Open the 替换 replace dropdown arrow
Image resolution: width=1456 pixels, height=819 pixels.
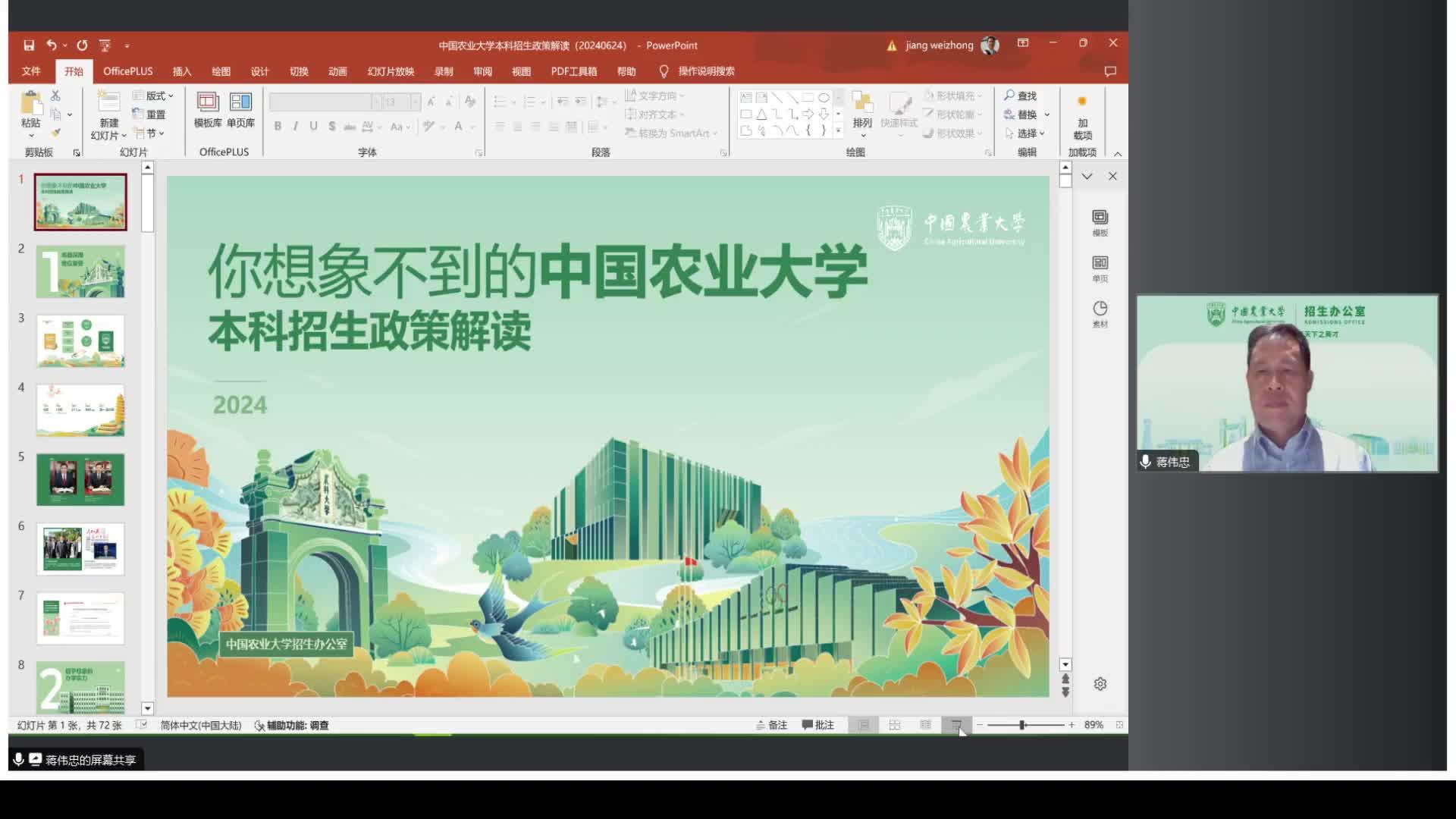[x=1047, y=115]
